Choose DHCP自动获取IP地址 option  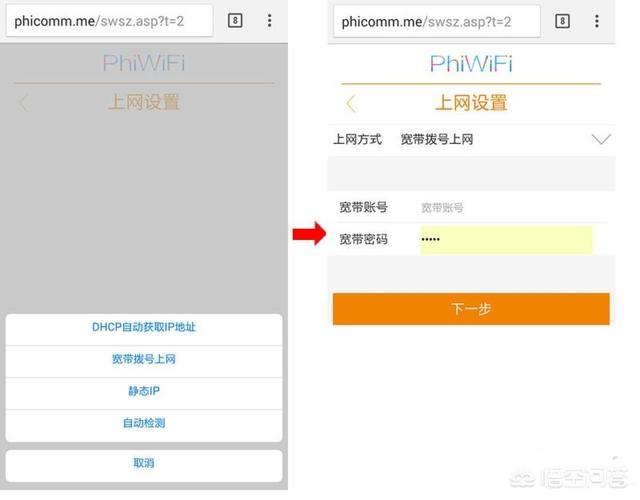pos(144,327)
